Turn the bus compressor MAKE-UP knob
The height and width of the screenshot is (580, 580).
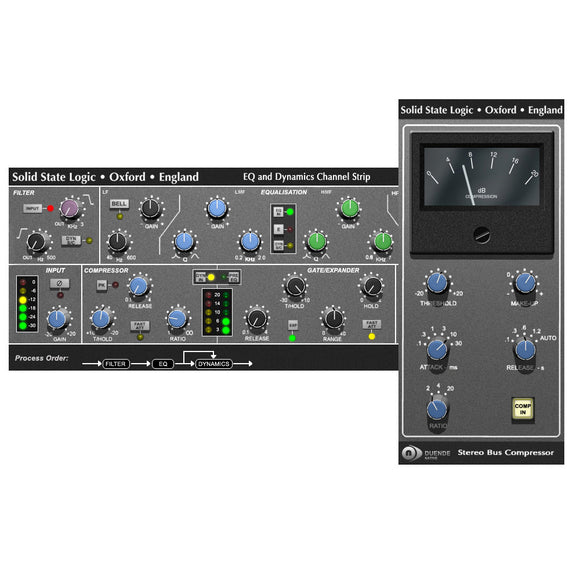525,283
